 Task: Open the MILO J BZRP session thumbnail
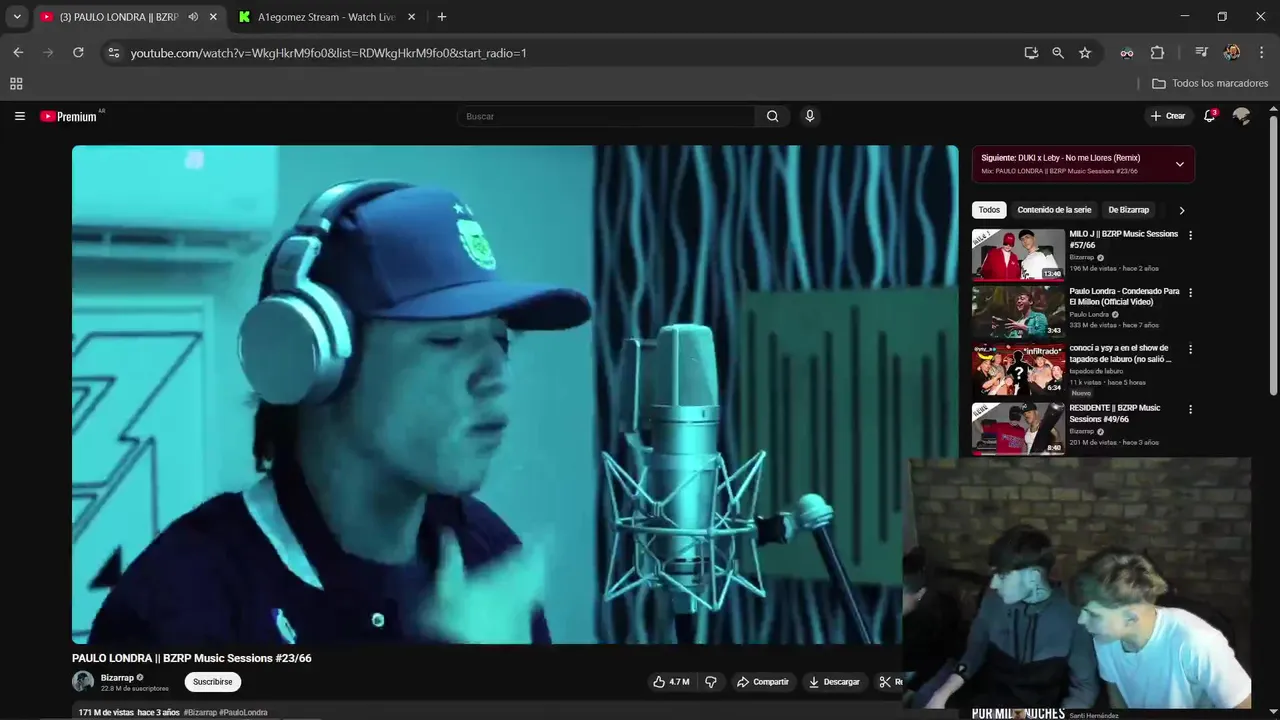click(1018, 255)
